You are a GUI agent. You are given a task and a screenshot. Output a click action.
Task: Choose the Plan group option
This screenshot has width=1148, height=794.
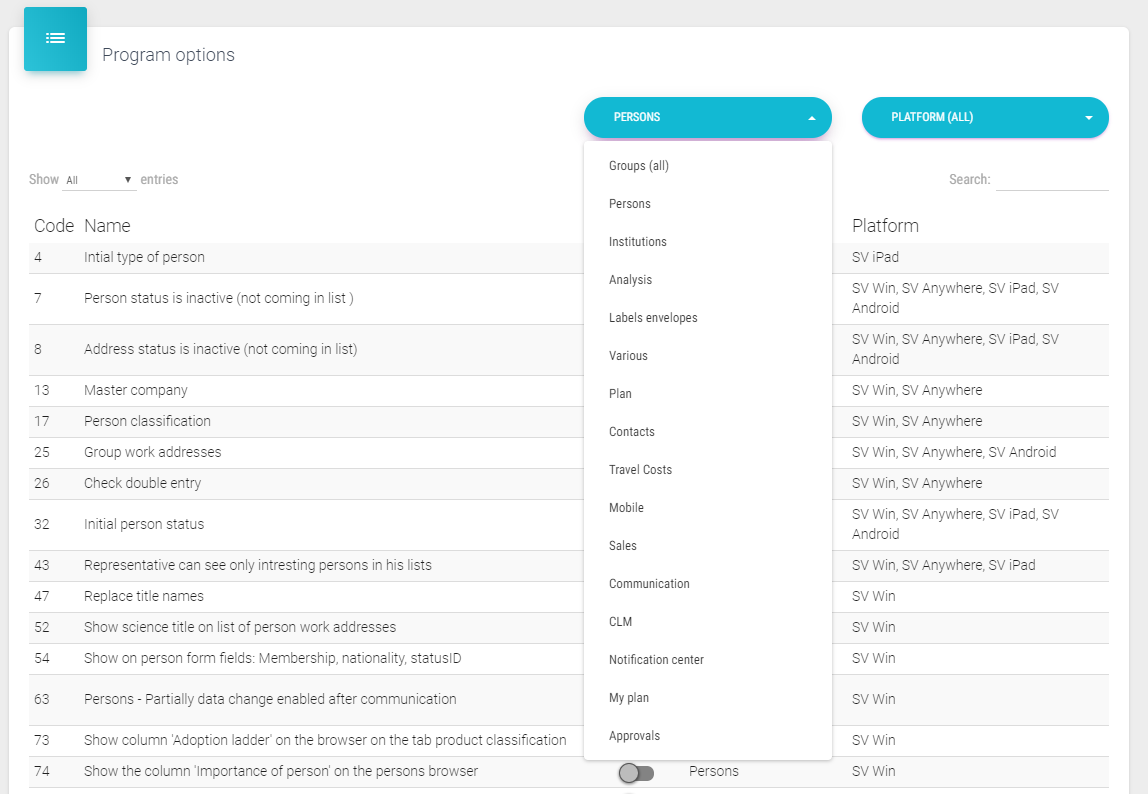(x=620, y=394)
